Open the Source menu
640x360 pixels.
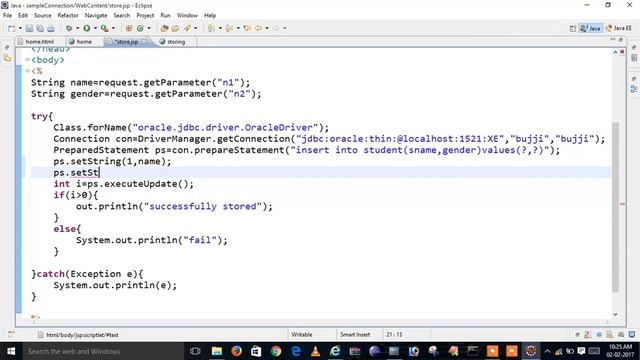point(42,15)
